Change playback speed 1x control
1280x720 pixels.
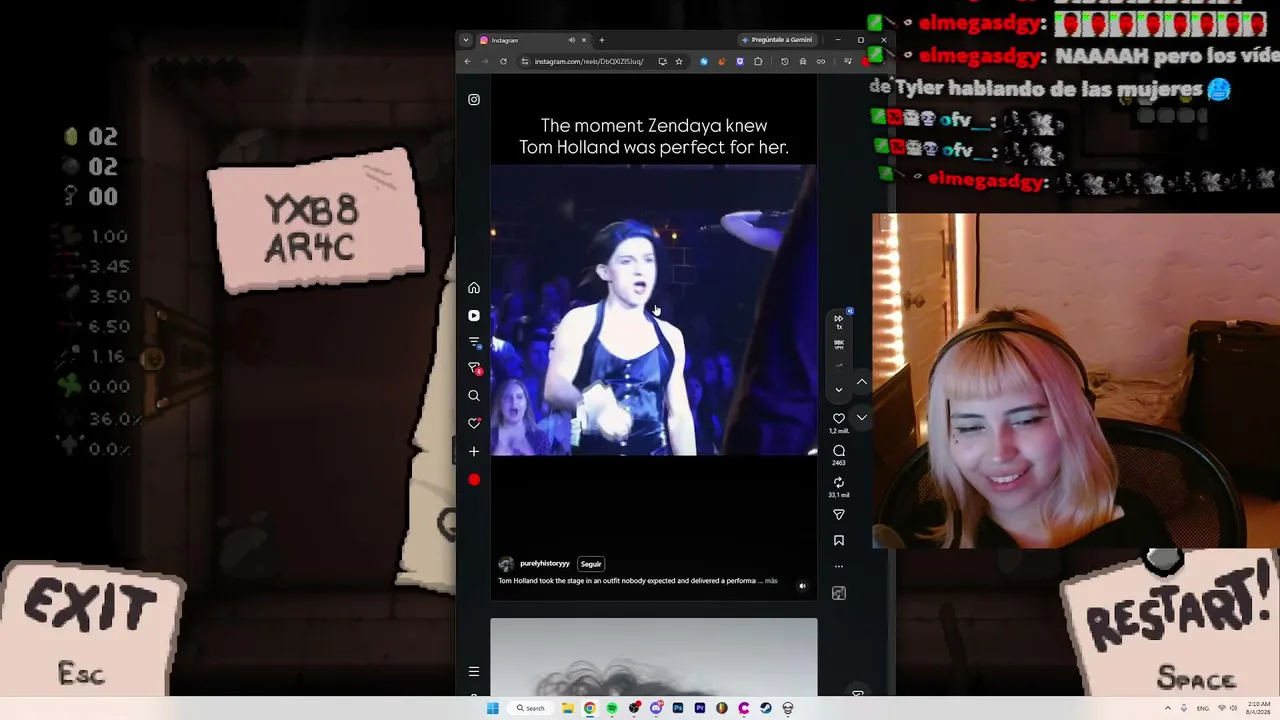[x=839, y=322]
